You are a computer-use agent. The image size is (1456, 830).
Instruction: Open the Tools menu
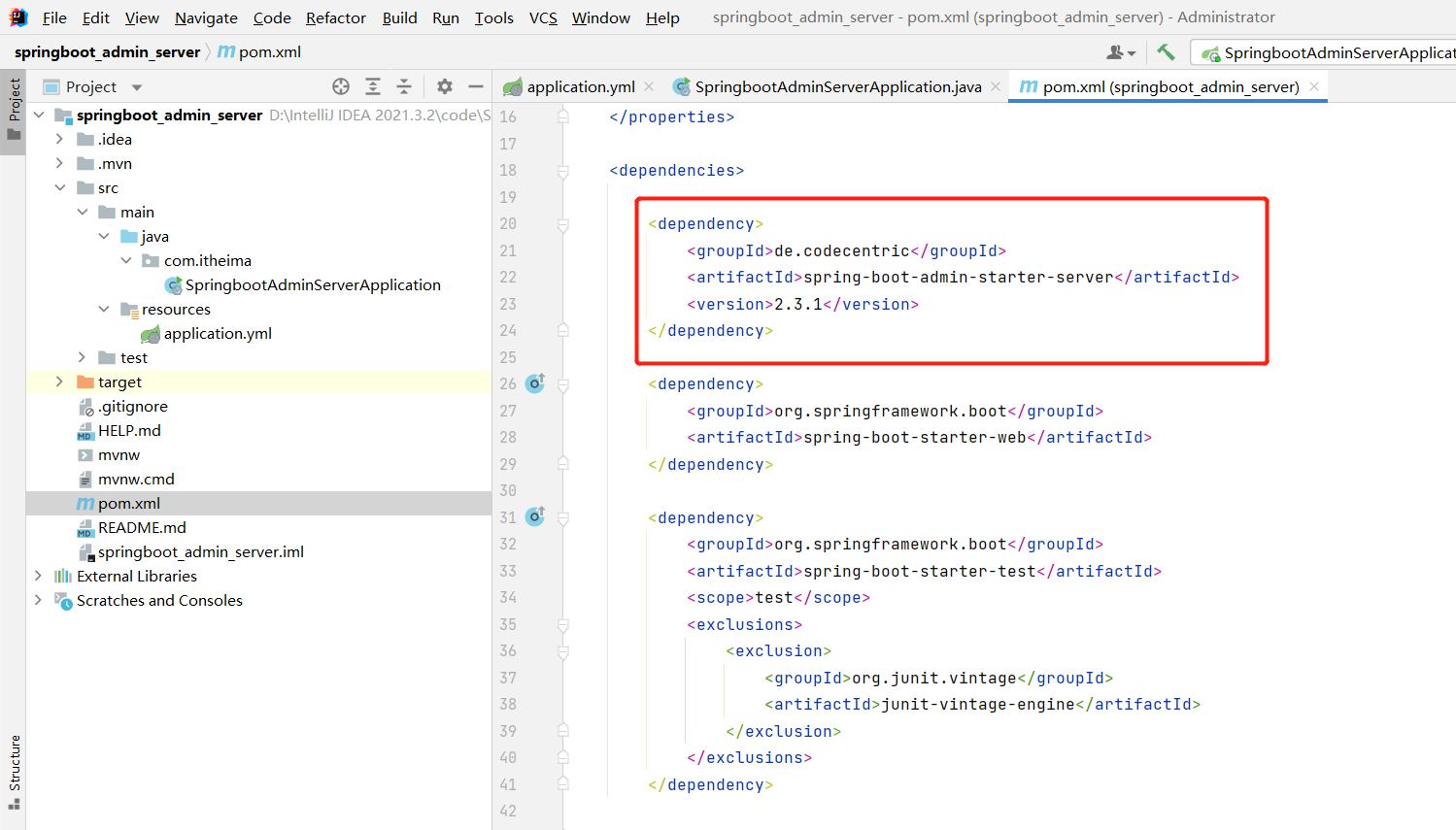(494, 17)
